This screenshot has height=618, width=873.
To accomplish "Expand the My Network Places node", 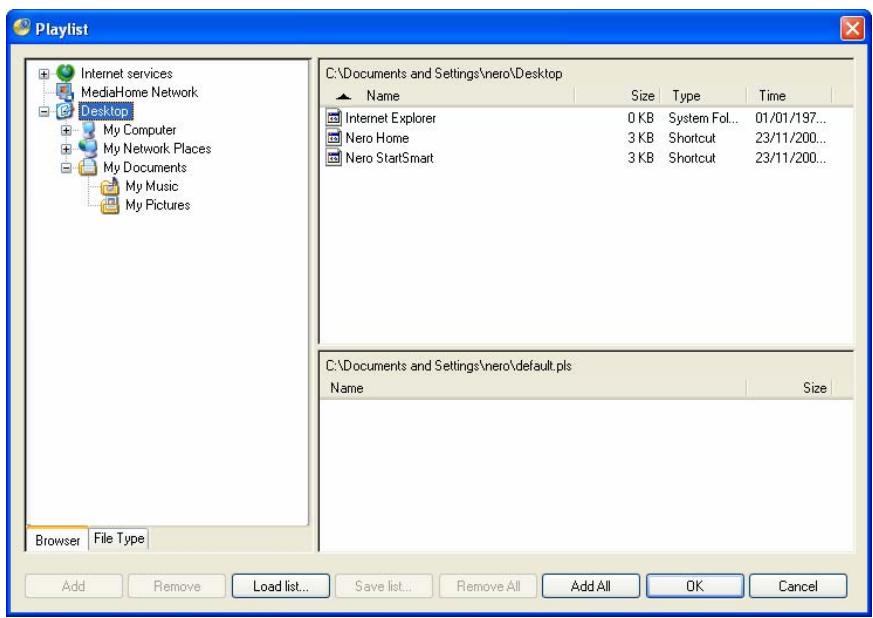I will 66,149.
